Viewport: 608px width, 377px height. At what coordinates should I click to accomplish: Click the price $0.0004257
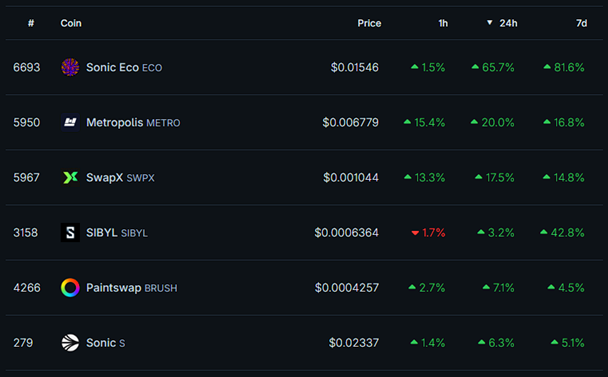(347, 288)
